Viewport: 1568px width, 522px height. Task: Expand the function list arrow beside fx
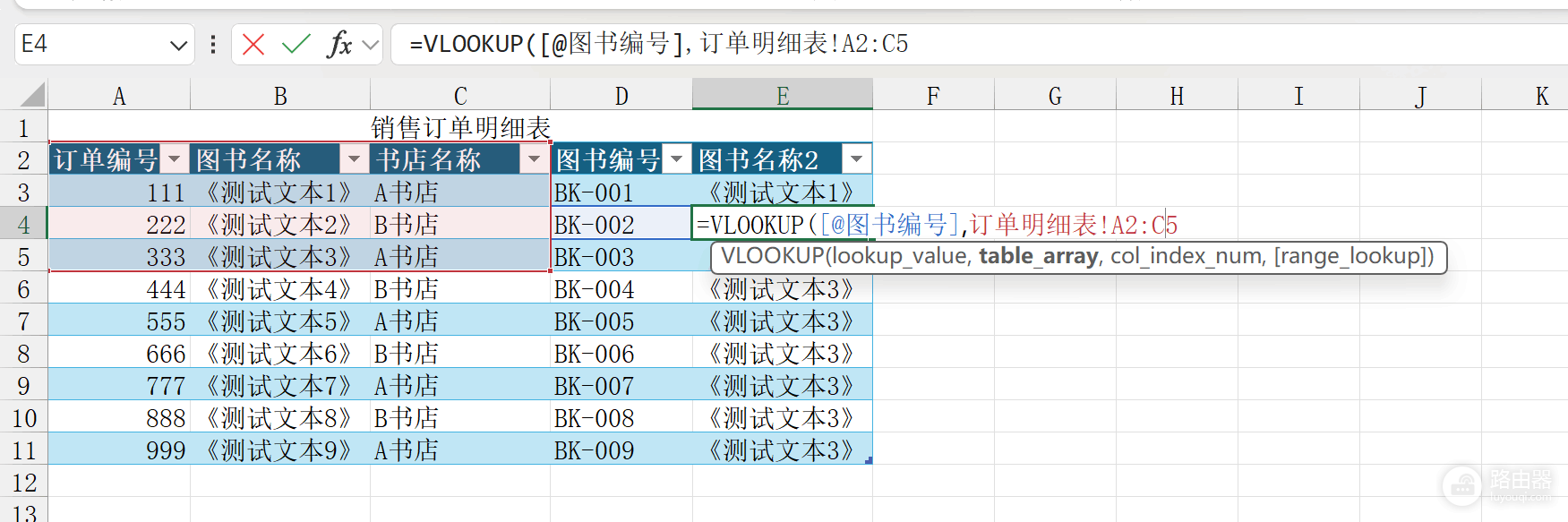point(371,44)
